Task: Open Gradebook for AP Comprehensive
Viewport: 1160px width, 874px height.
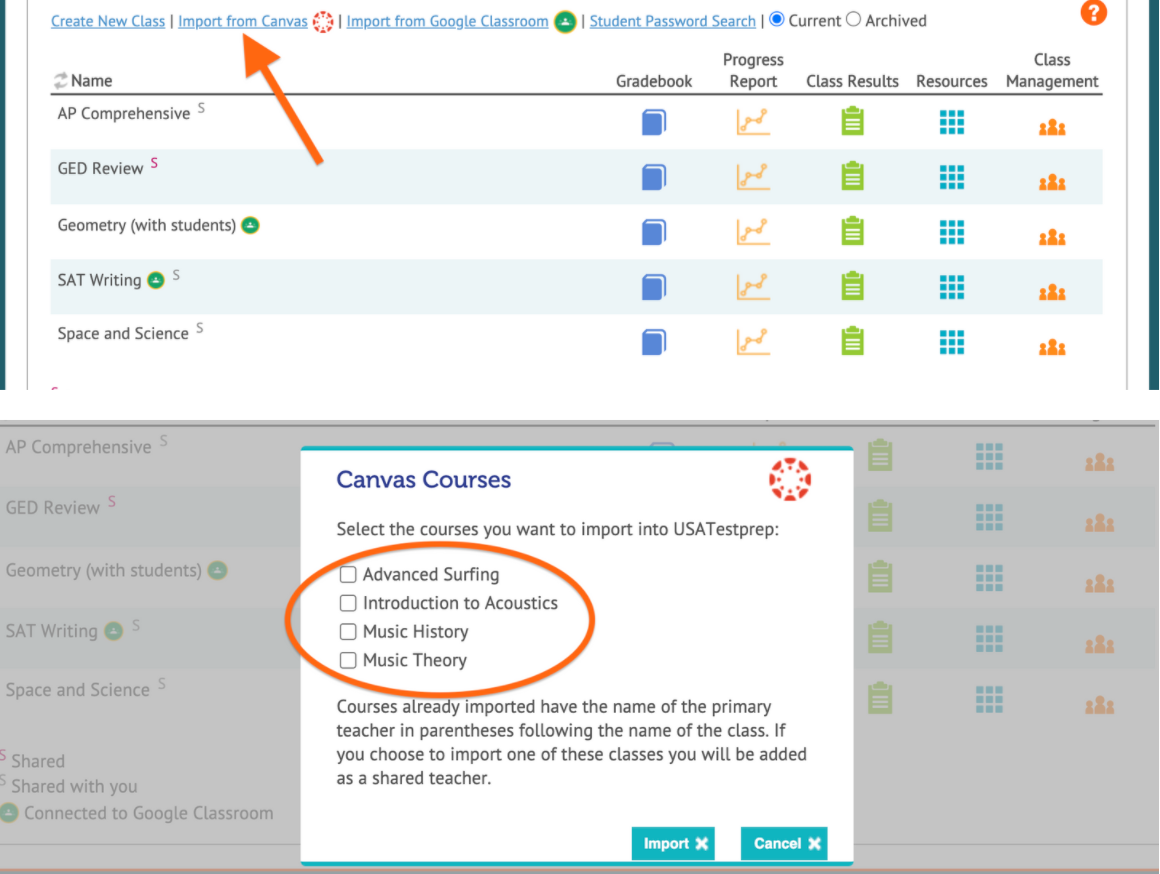Action: (654, 122)
